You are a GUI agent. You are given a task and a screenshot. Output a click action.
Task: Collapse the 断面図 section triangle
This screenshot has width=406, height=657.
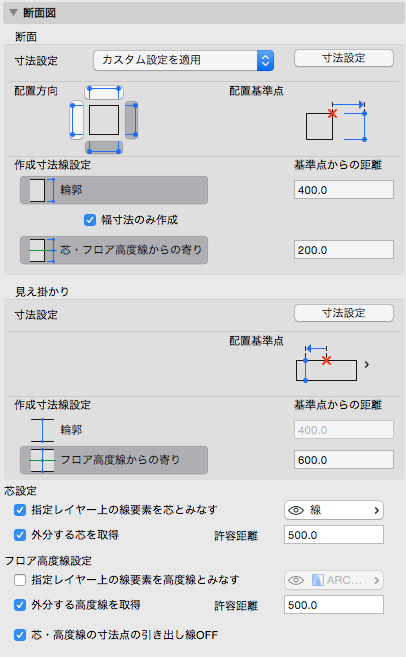click(13, 13)
